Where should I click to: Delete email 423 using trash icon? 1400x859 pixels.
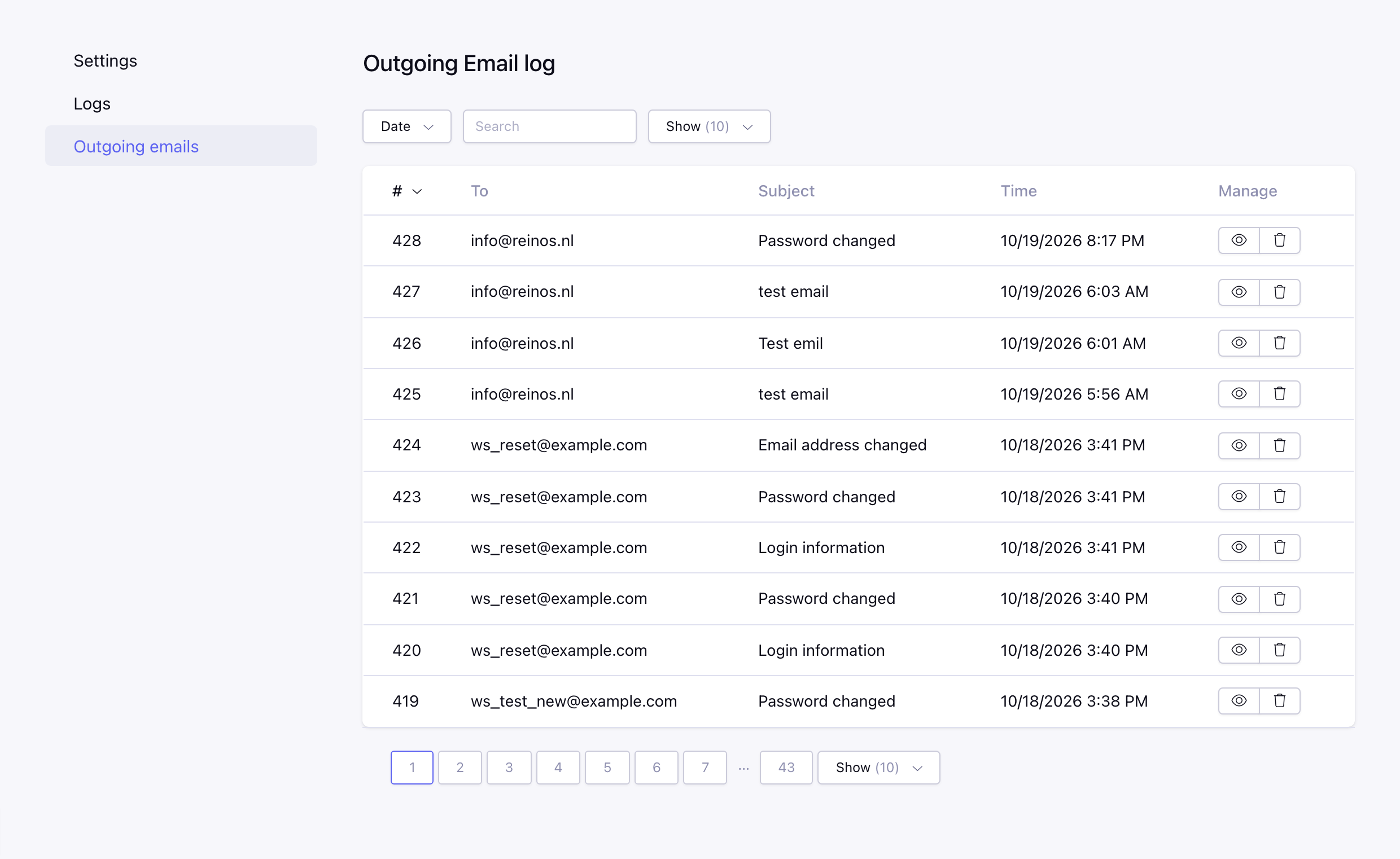[x=1280, y=497]
